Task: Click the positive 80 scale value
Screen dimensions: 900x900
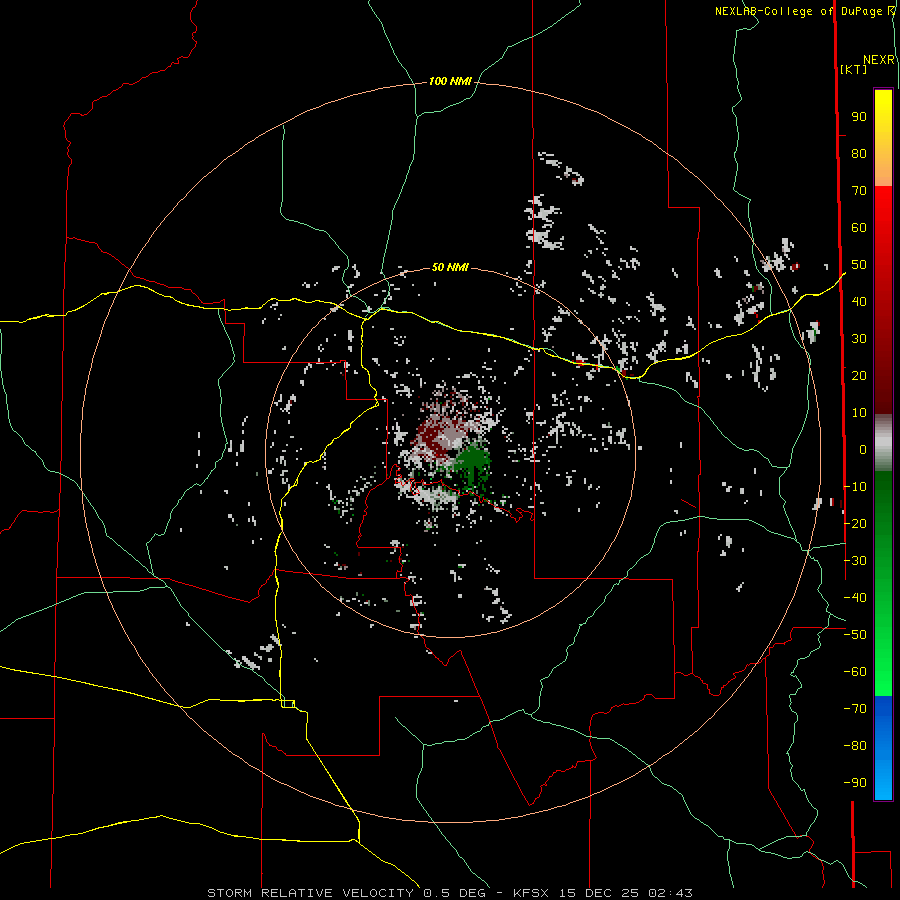Action: pyautogui.click(x=859, y=153)
